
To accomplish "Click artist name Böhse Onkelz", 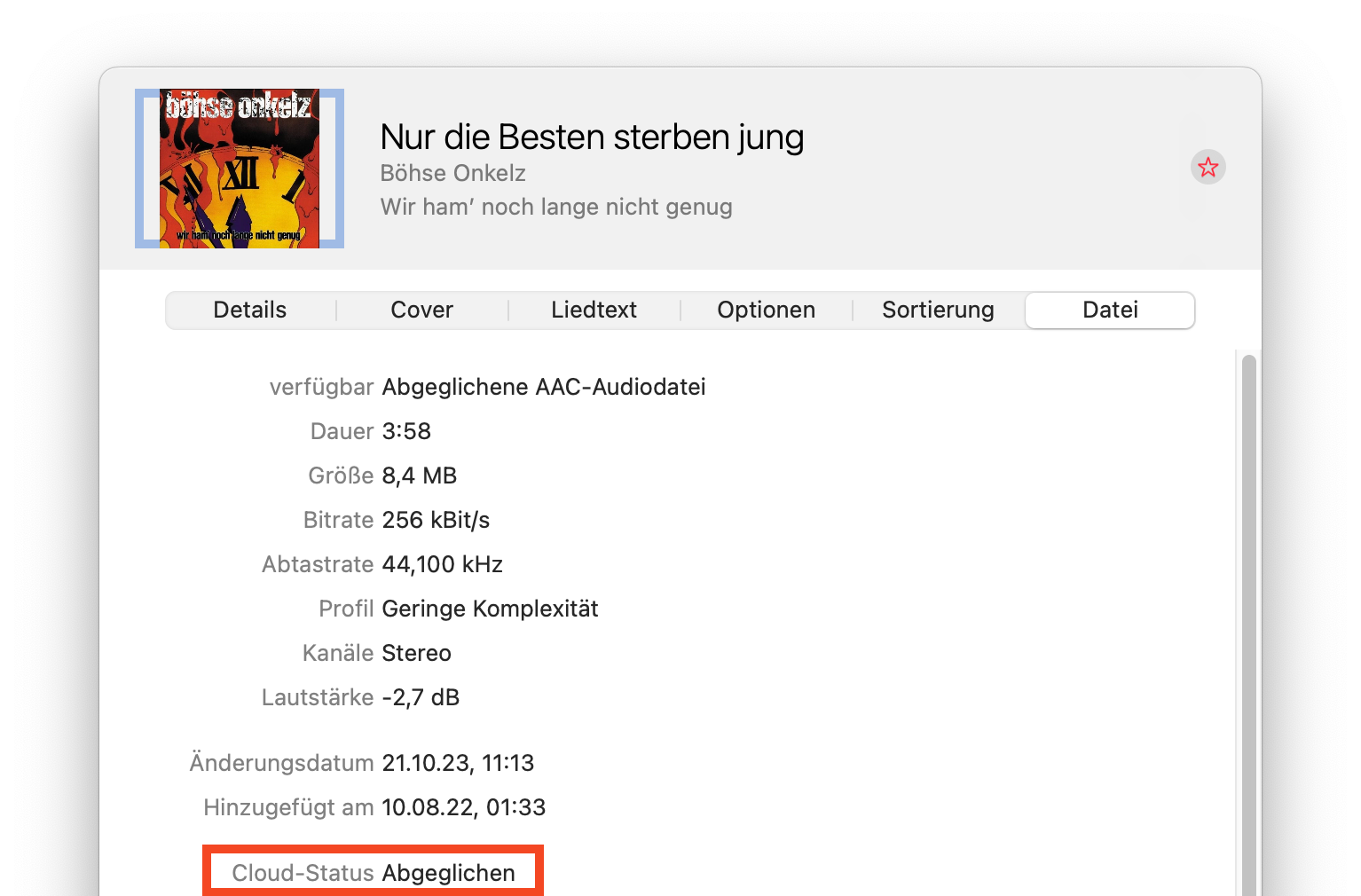I will point(452,173).
